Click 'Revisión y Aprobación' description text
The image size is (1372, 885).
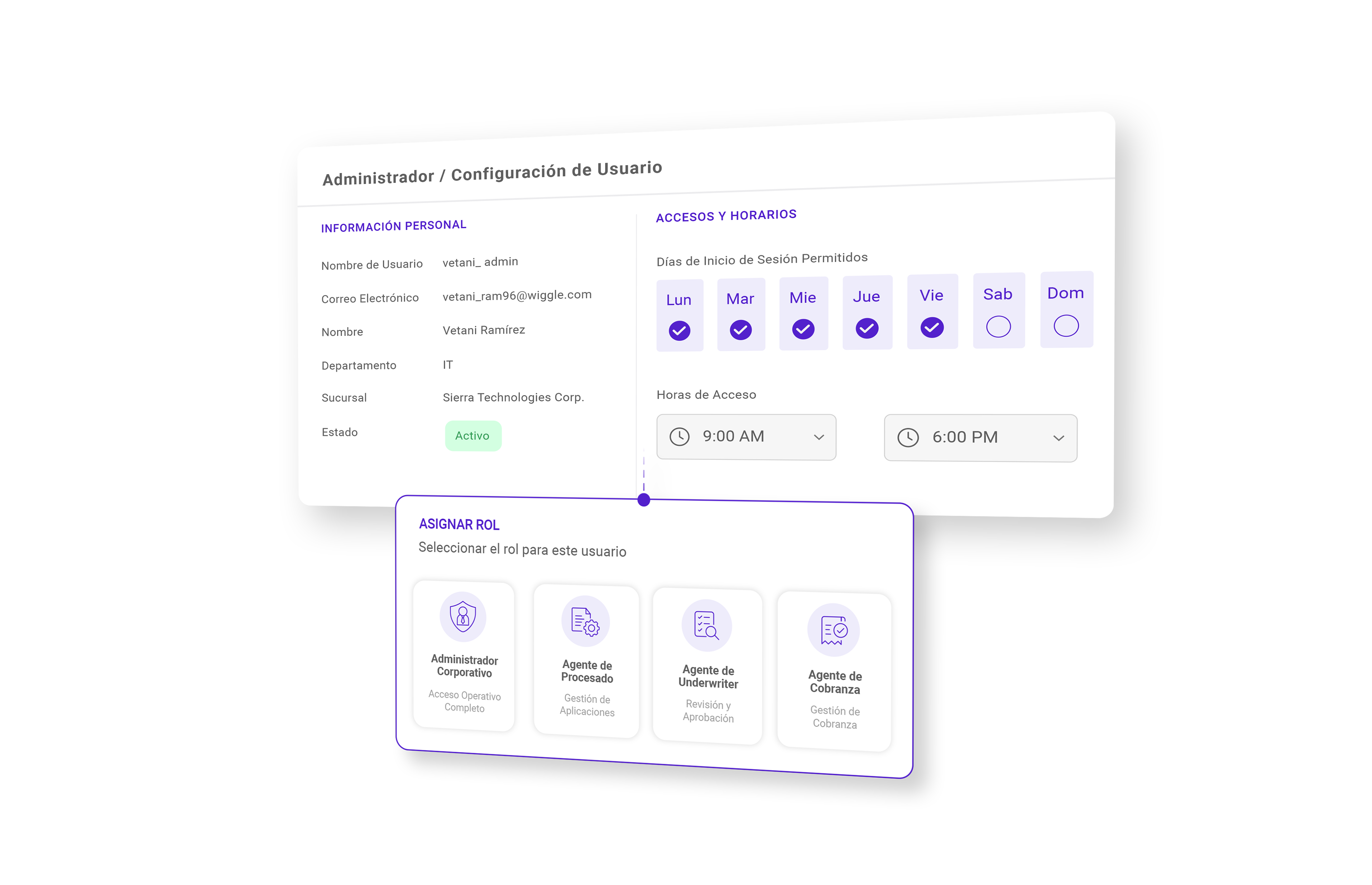[708, 711]
